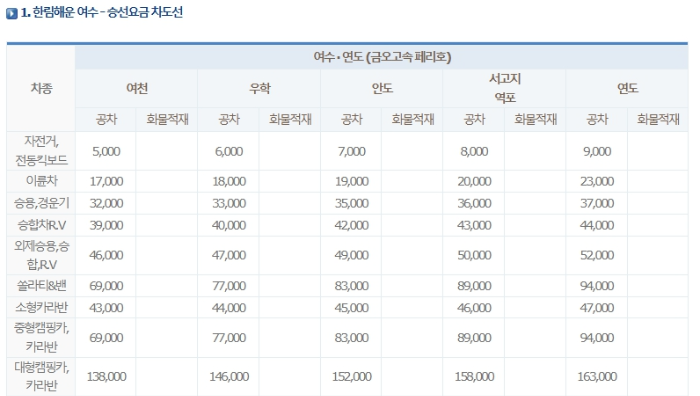This screenshot has height=396, width=700.
Task: Click the '중형캠핑카, 카라반' row label
Action: click(x=41, y=337)
